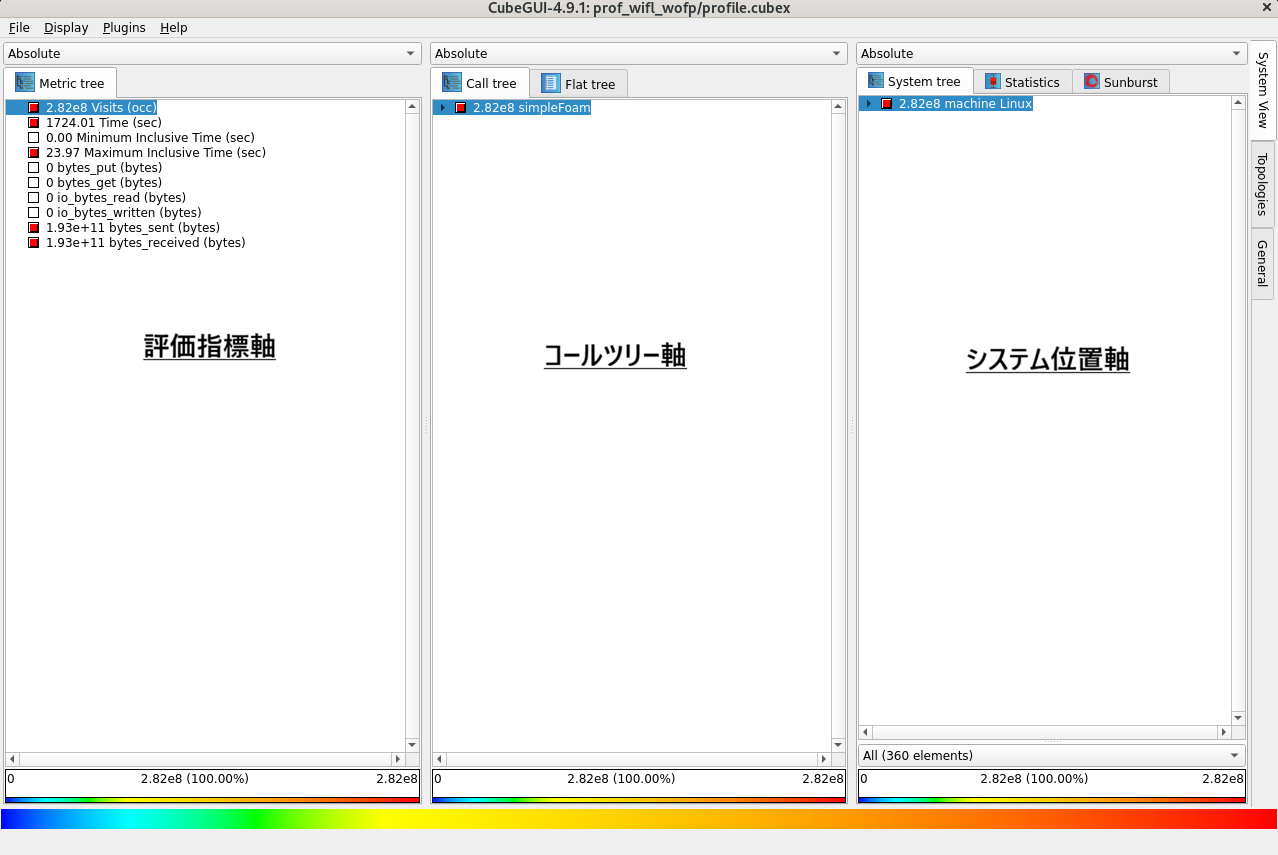Screen dimensions: 1278x855
Task: Open the All (360 elements) dropdown
Action: click(x=1051, y=756)
